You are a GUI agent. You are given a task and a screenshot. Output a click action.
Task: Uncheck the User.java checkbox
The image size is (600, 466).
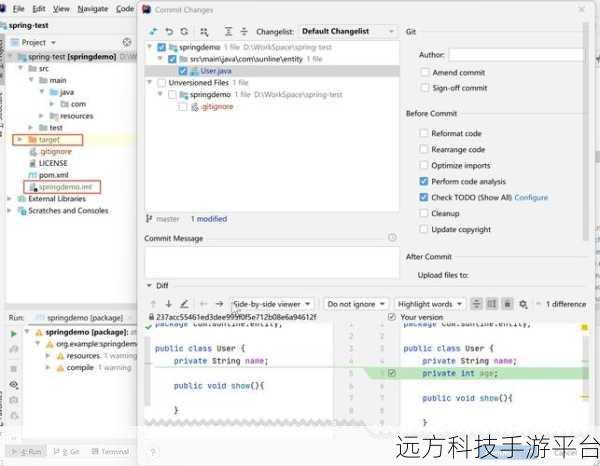pyautogui.click(x=183, y=71)
